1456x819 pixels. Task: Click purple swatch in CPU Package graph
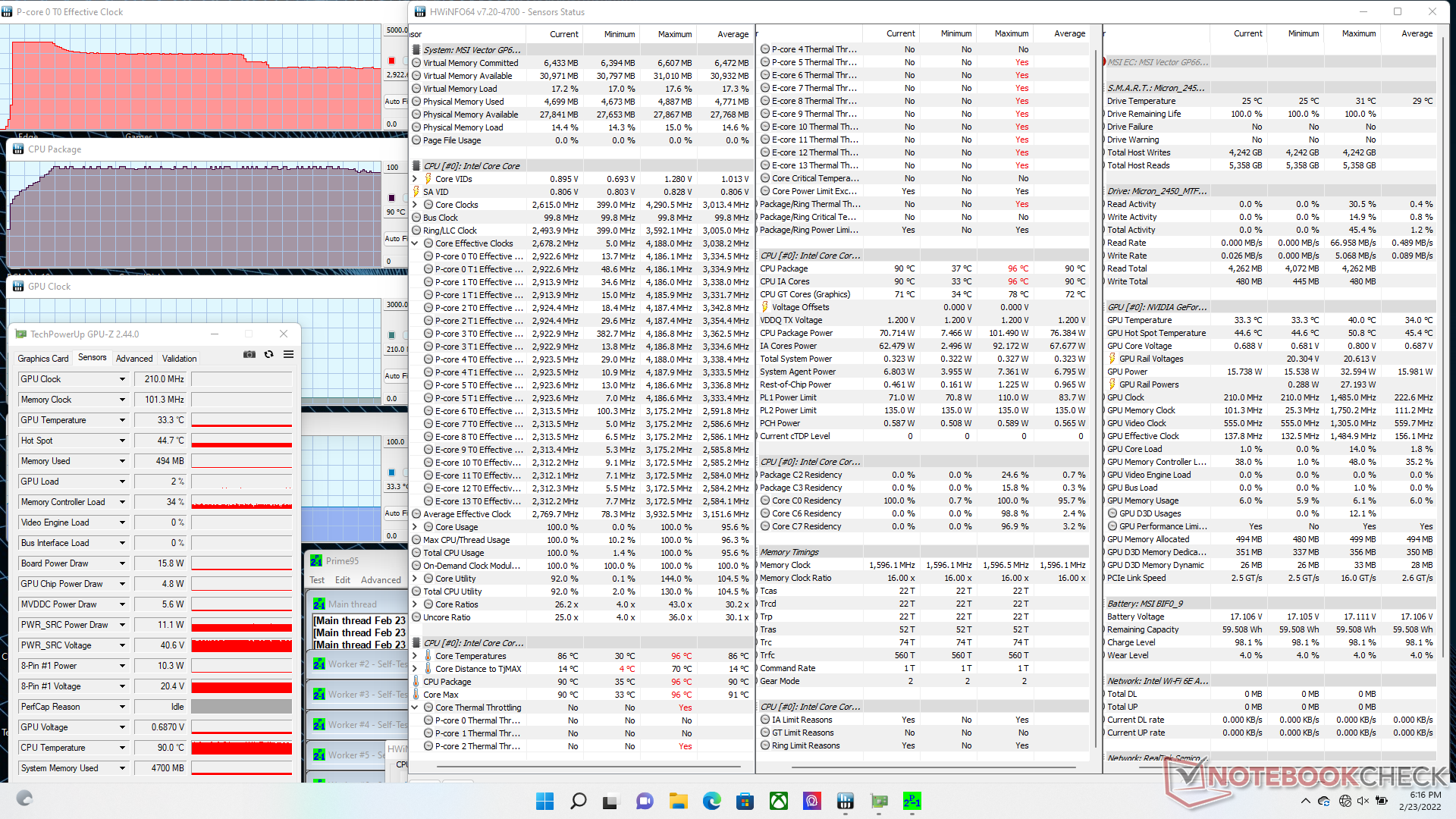pyautogui.click(x=391, y=198)
